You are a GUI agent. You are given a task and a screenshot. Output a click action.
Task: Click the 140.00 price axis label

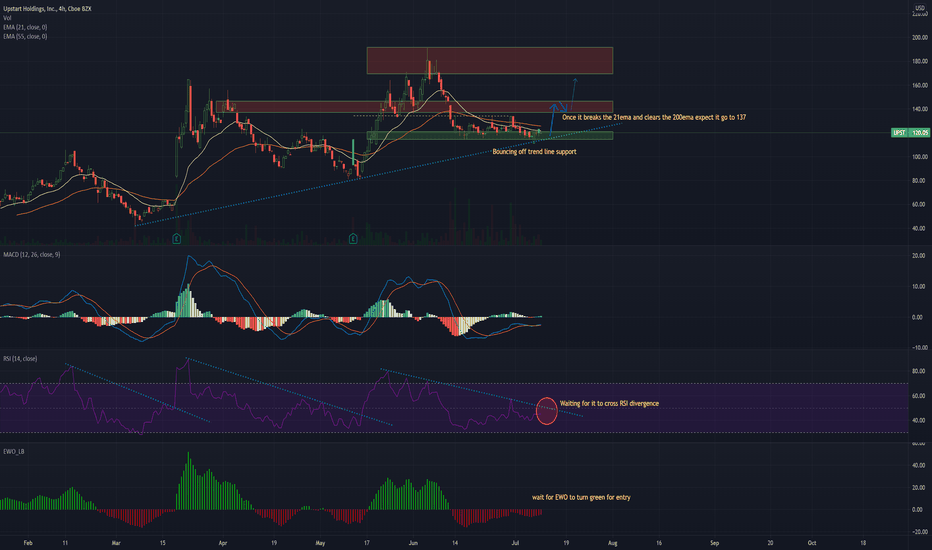click(920, 109)
